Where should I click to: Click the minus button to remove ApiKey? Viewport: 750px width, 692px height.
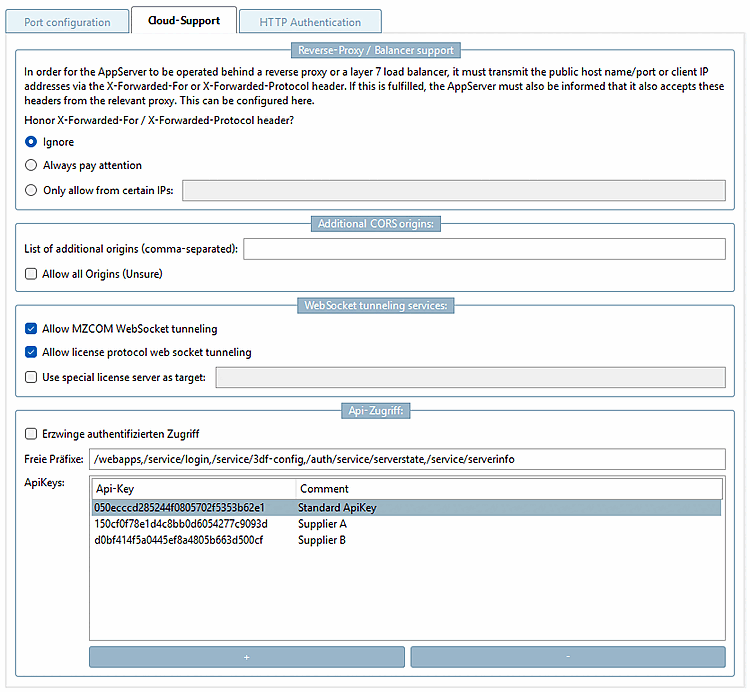pos(567,657)
